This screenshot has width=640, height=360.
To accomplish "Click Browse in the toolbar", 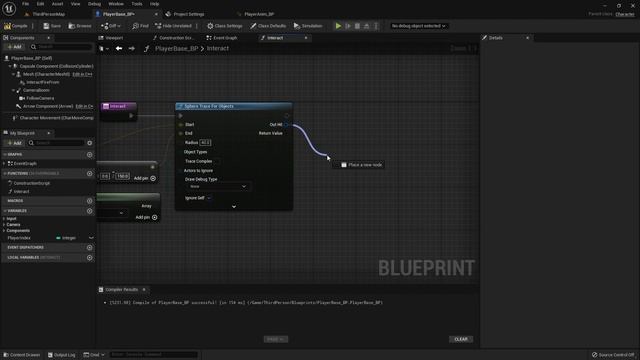I will click(x=80, y=26).
